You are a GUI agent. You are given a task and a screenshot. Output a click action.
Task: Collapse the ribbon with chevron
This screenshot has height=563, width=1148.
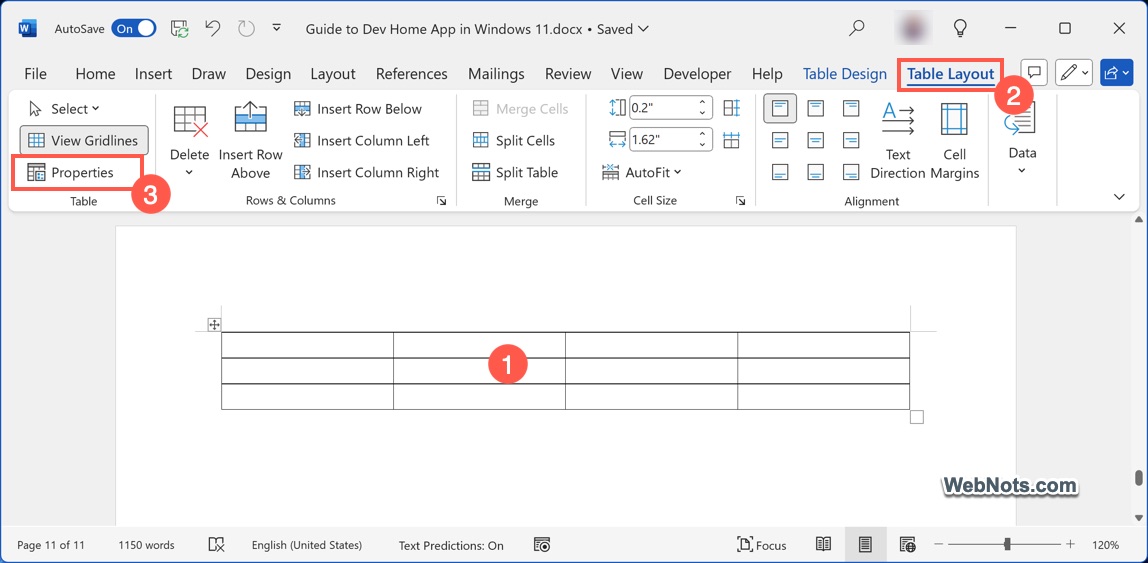click(x=1119, y=197)
